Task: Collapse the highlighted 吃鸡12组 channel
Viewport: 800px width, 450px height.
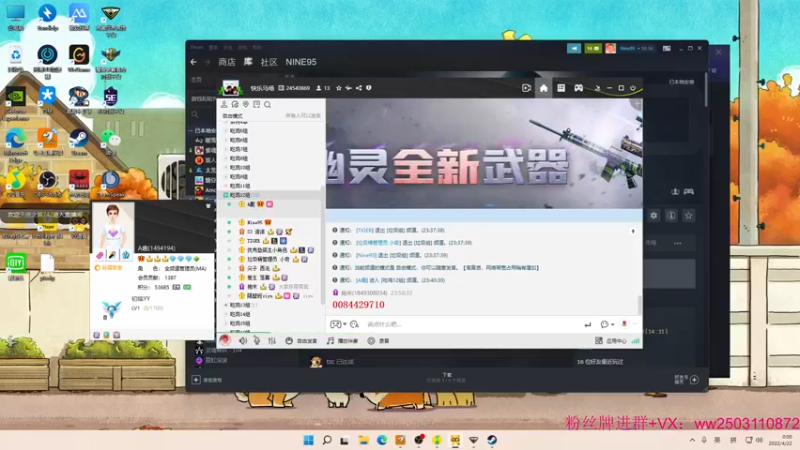Action: click(226, 195)
